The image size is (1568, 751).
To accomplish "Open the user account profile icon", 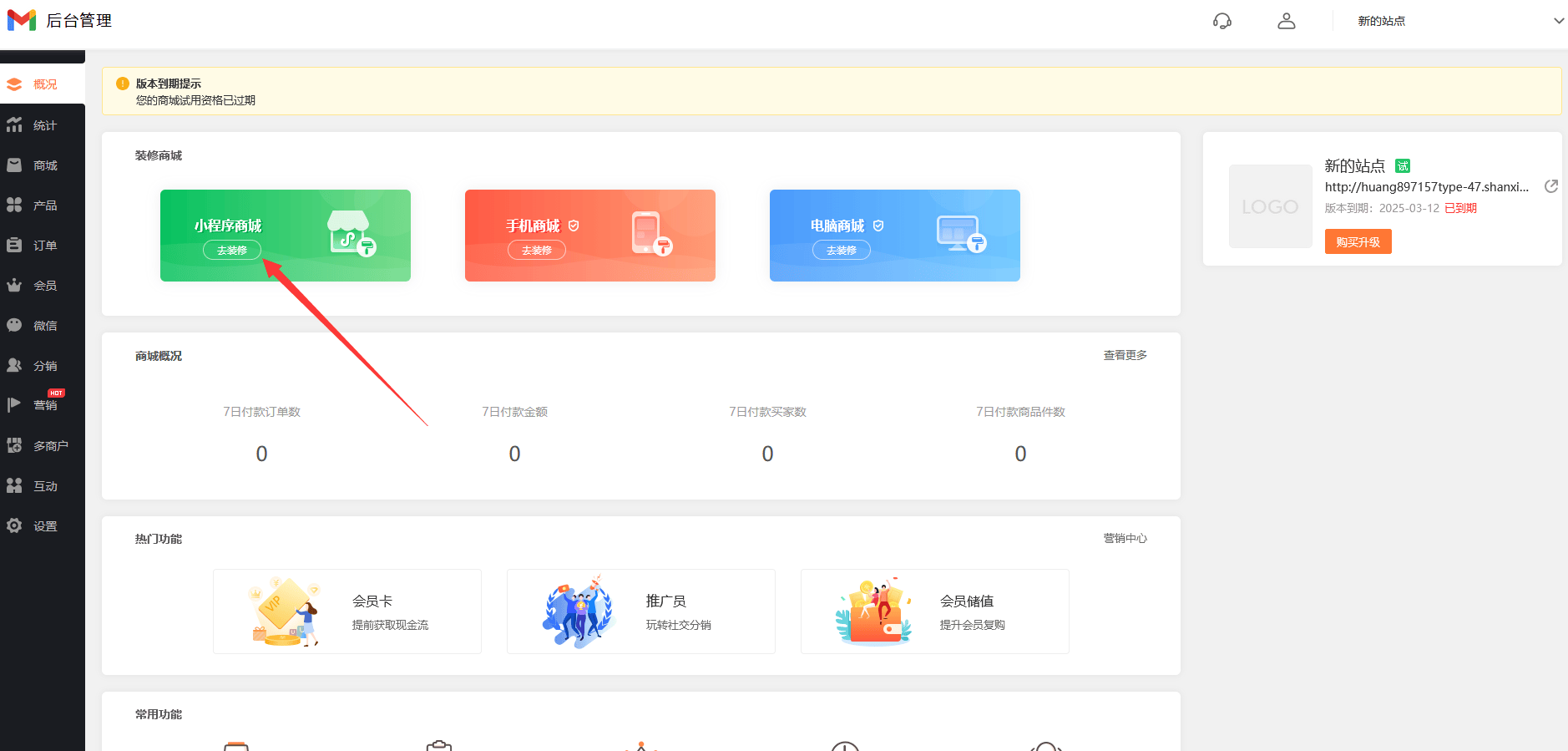I will (1286, 21).
